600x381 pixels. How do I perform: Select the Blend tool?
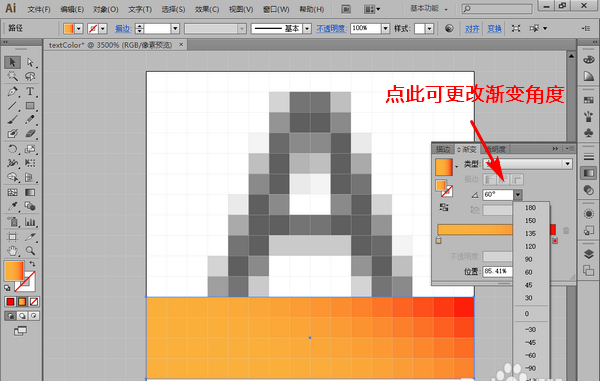point(30,206)
